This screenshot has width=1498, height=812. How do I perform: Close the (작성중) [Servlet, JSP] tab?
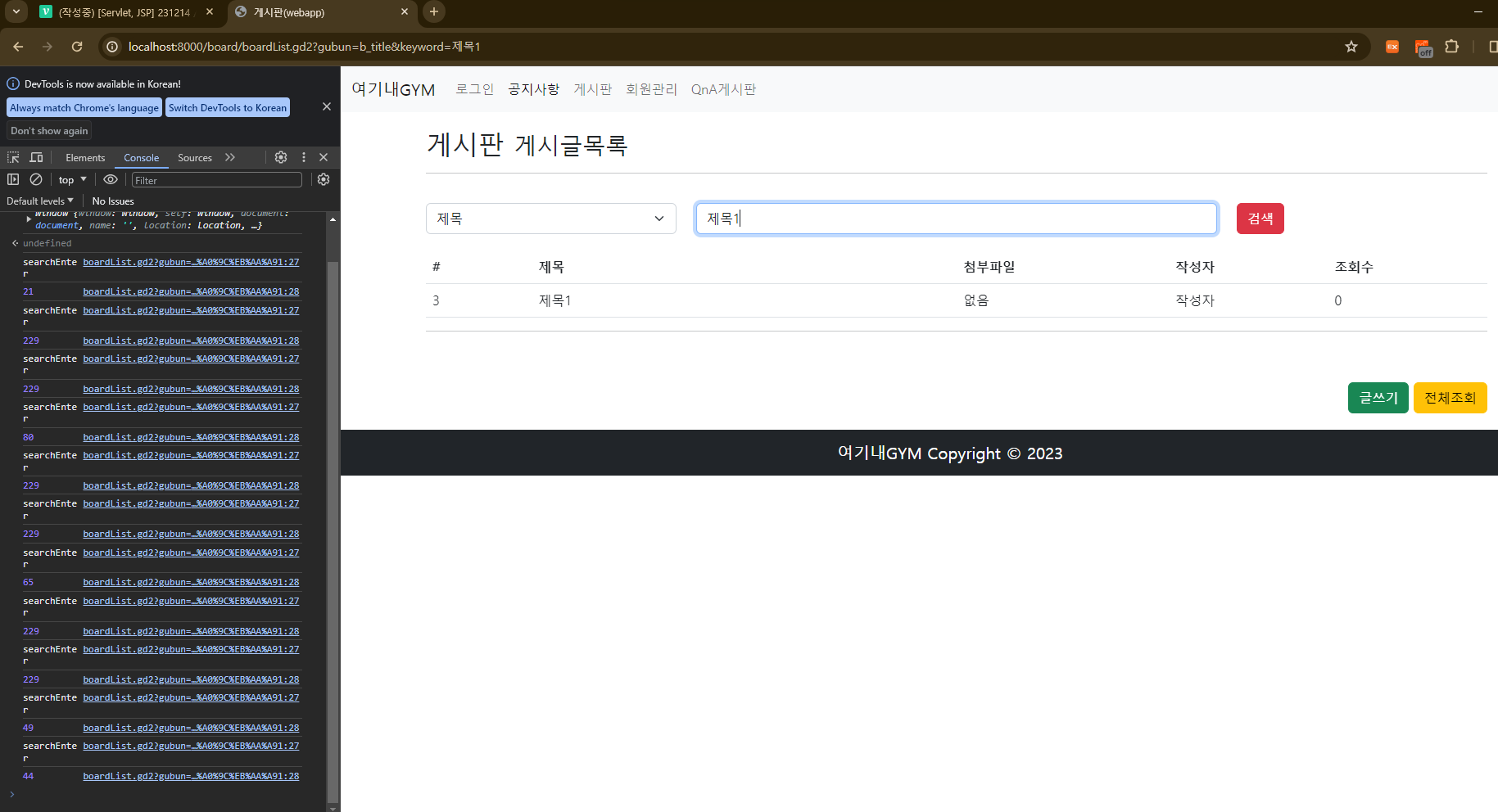(210, 12)
